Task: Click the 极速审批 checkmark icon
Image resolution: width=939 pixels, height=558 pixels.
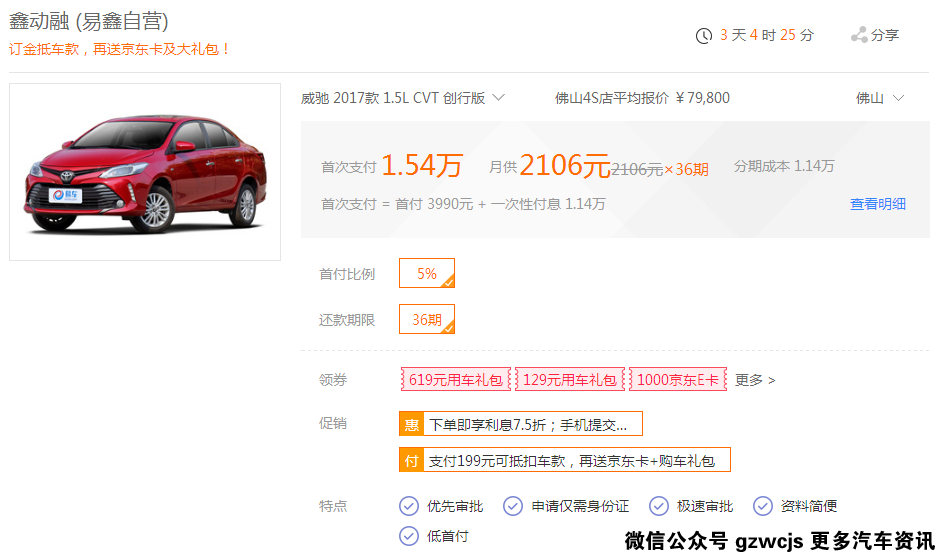Action: (x=659, y=506)
